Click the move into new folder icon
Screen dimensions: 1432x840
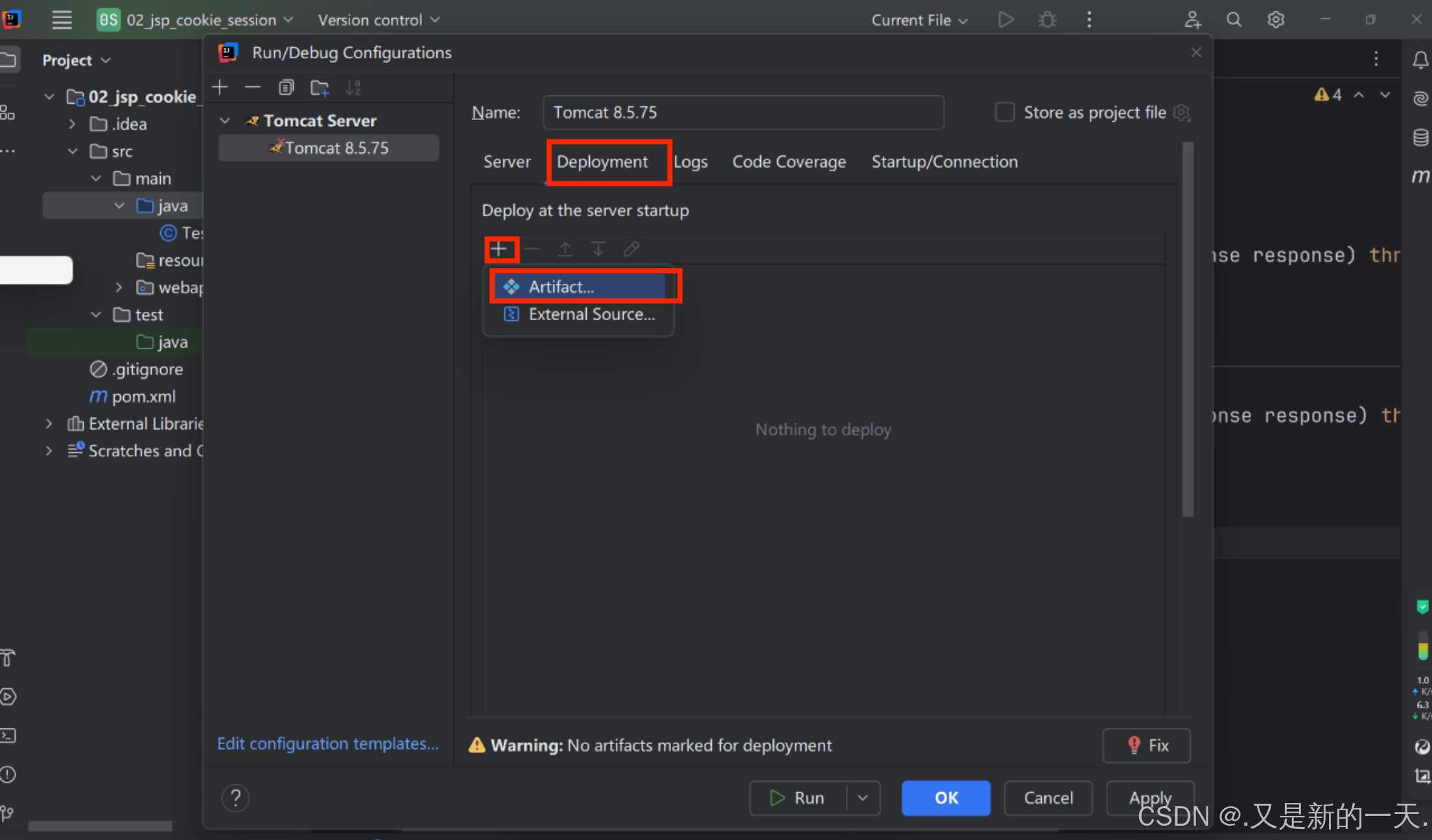(319, 87)
